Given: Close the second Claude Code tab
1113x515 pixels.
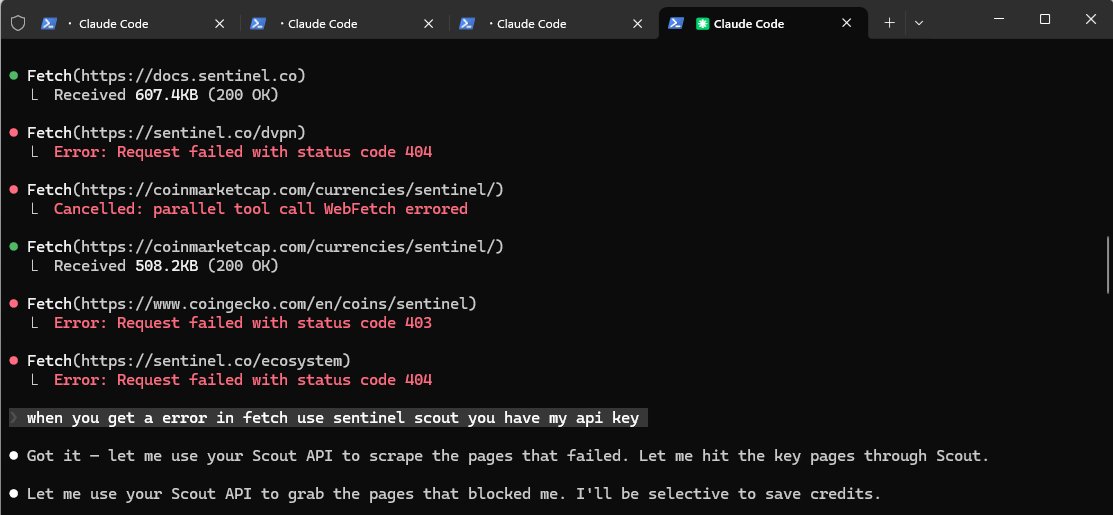Looking at the screenshot, I should point(428,23).
